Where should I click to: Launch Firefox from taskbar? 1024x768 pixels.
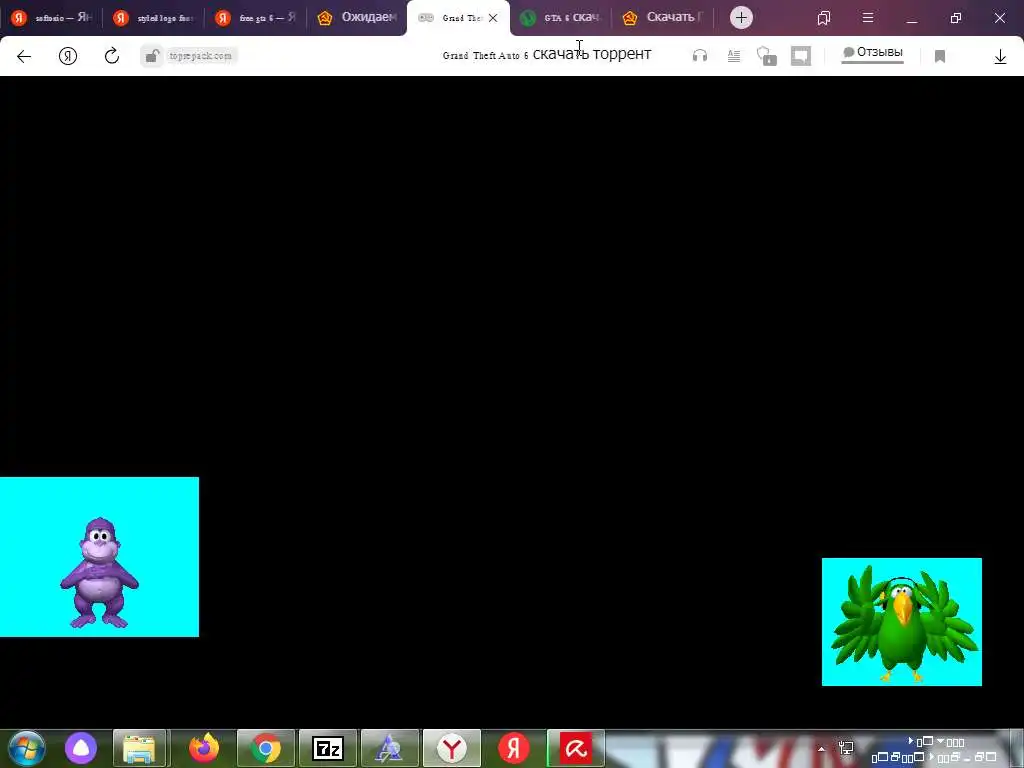pyautogui.click(x=204, y=748)
